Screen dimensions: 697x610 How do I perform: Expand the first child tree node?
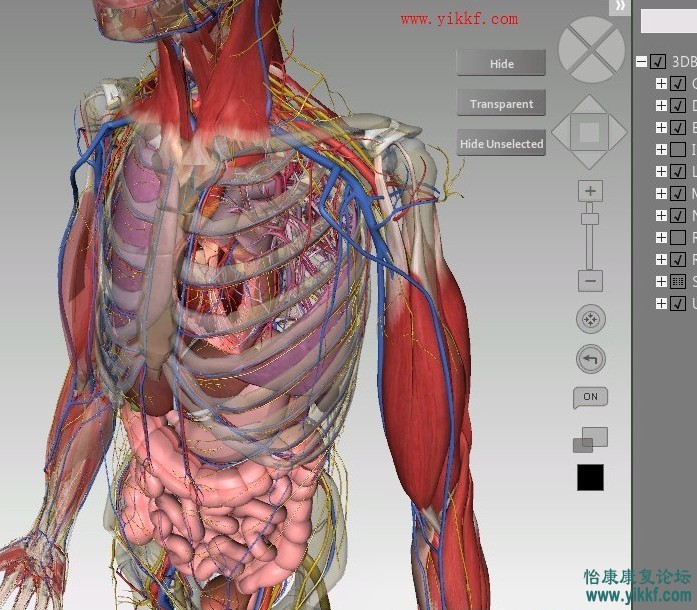[661, 84]
